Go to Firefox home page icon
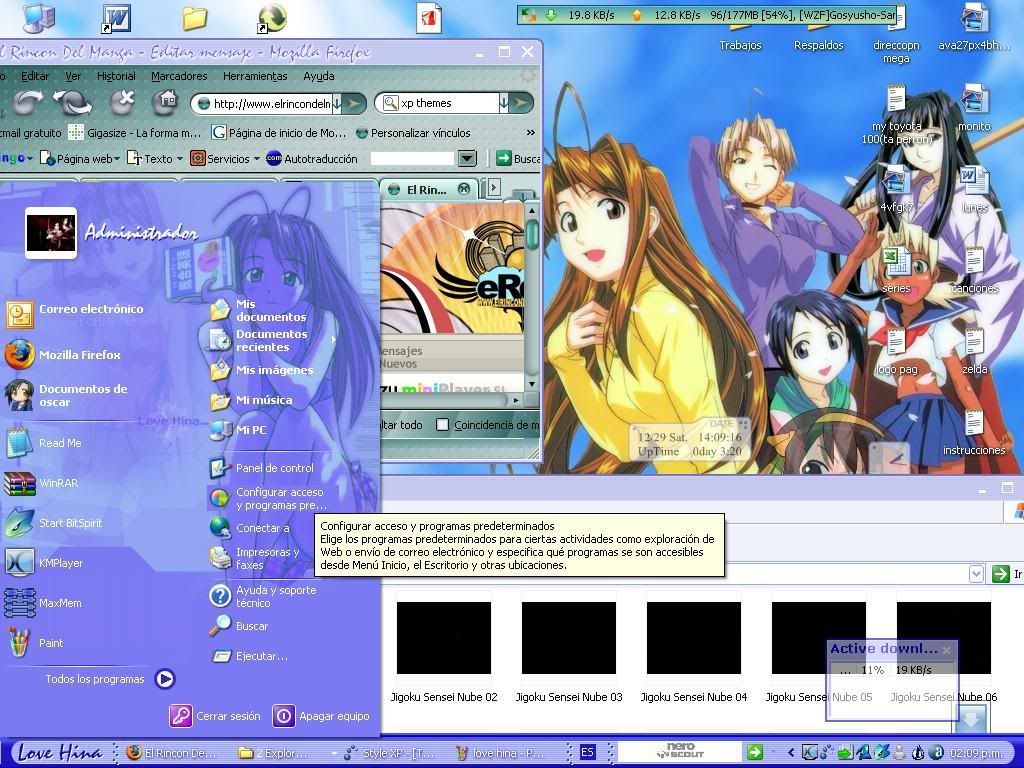1024x768 pixels. [166, 102]
